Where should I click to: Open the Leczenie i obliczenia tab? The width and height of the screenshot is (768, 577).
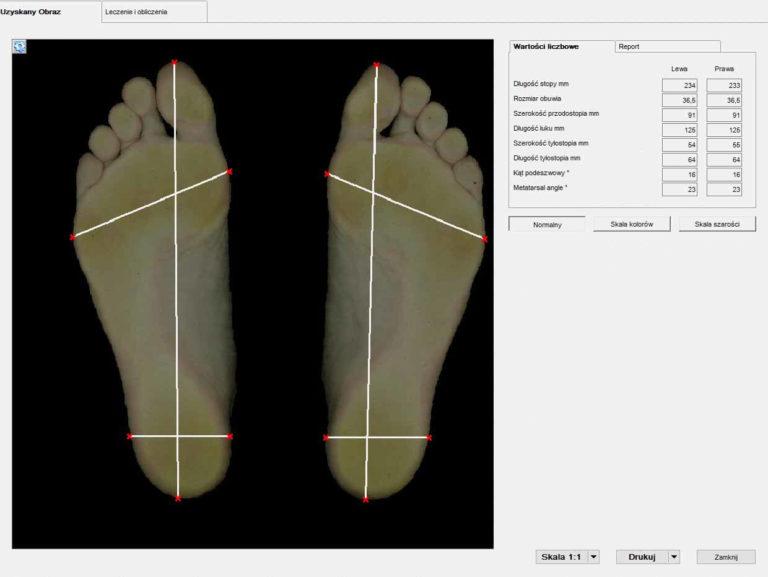tap(154, 12)
